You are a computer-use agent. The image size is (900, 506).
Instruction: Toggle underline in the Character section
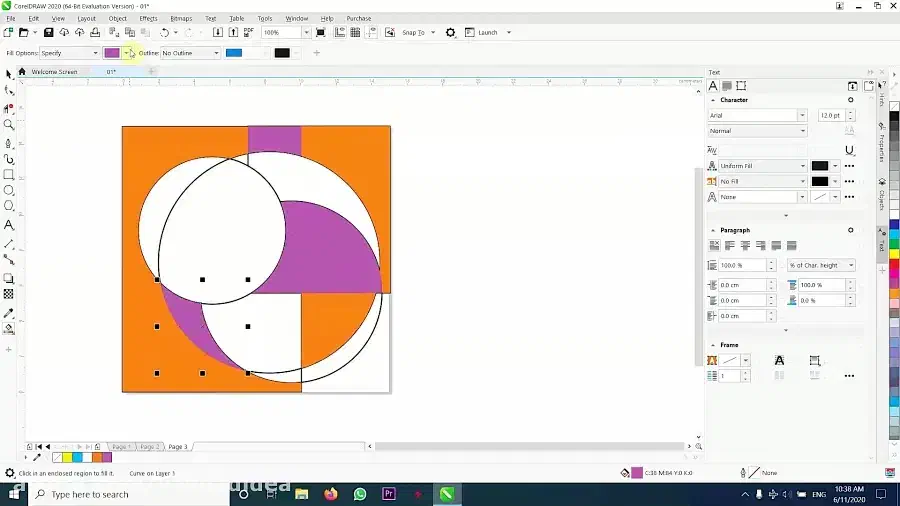point(849,149)
